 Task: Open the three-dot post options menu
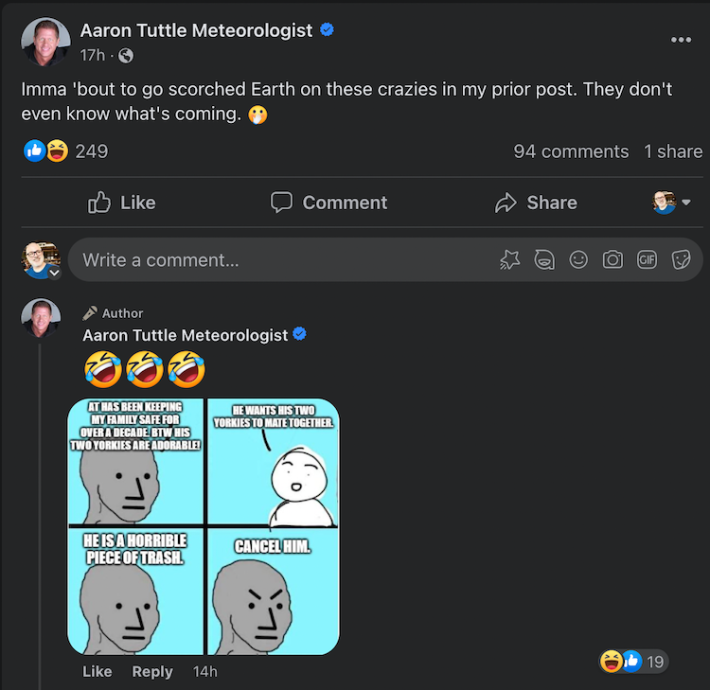tap(681, 40)
